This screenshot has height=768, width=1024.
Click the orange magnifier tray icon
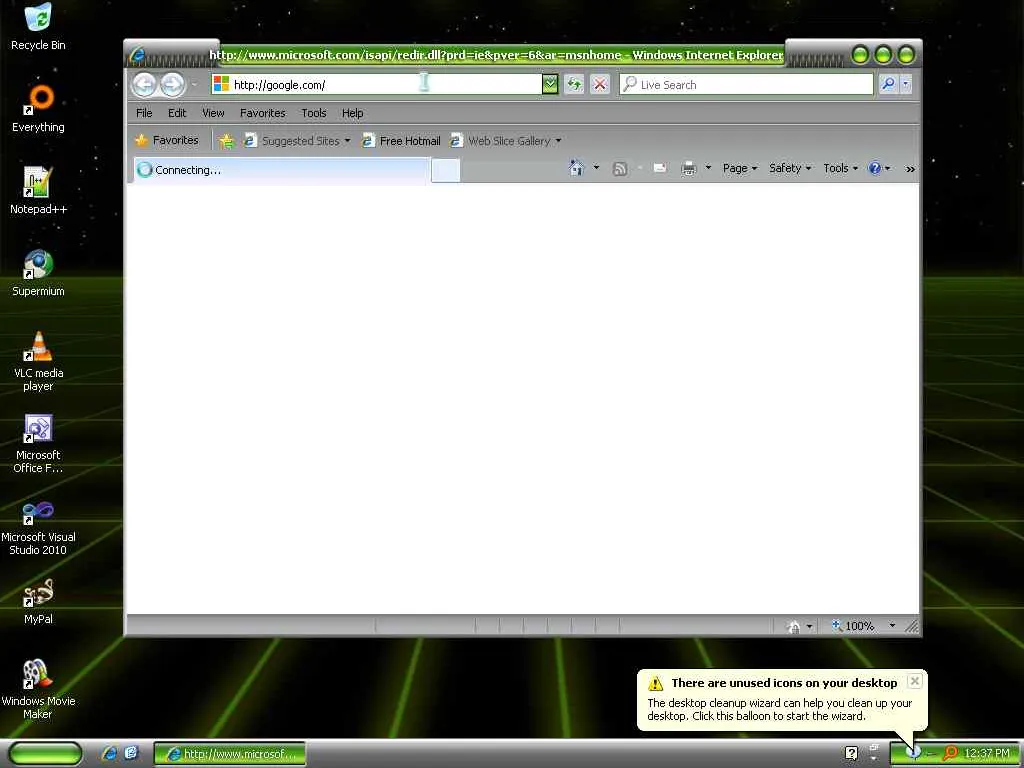[950, 754]
